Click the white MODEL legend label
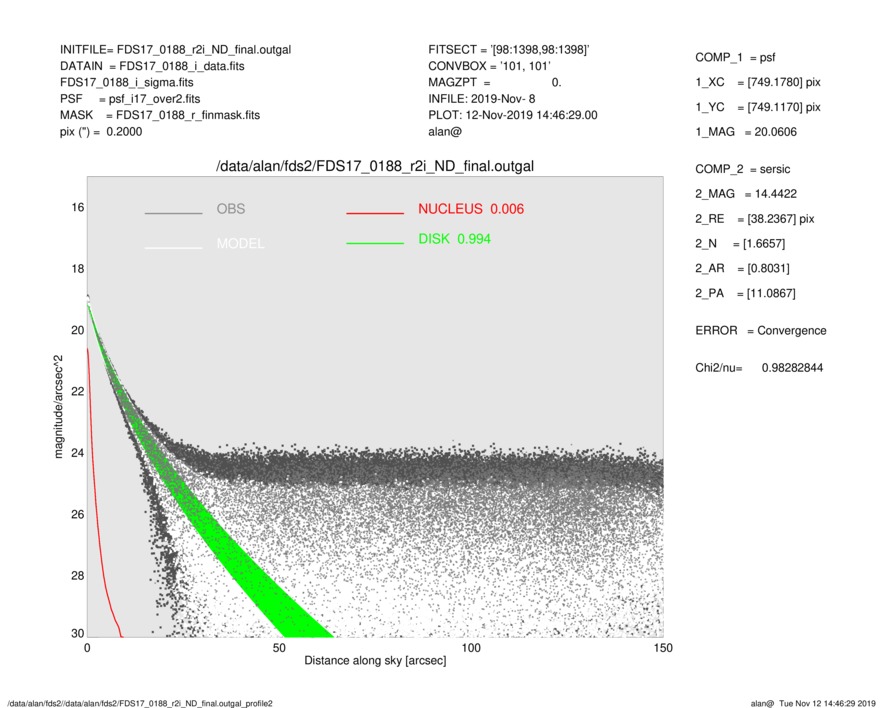885x708 pixels. click(x=240, y=244)
